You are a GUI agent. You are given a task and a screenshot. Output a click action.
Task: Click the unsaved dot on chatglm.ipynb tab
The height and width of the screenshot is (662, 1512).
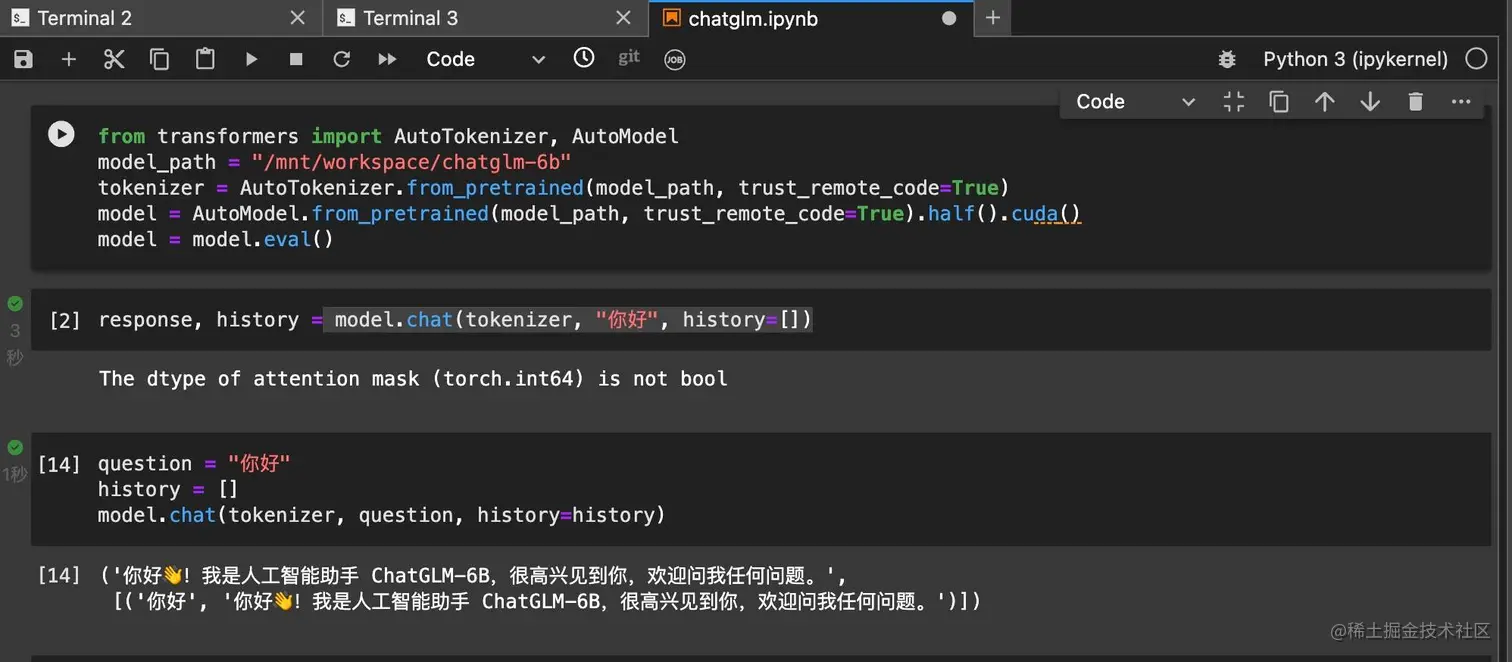949,18
